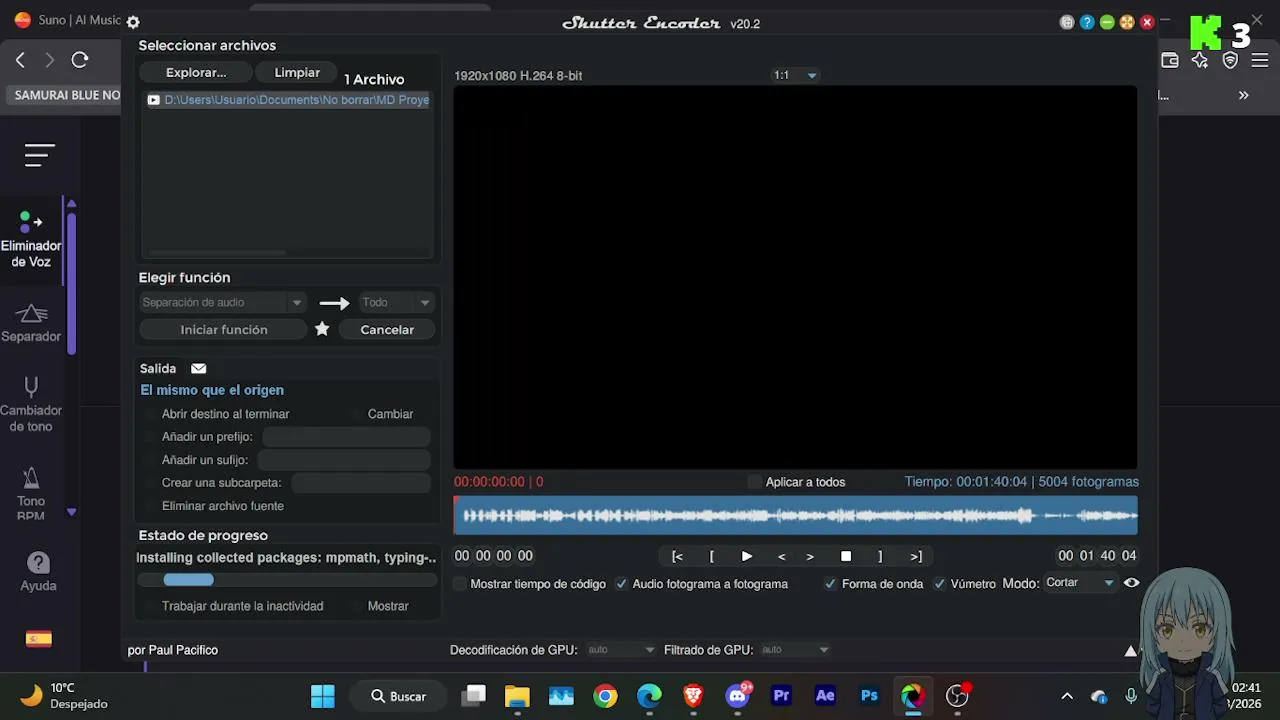Screen dimensions: 1280x720
Task: Enable Añadir un sufijo checkbox
Action: point(150,460)
